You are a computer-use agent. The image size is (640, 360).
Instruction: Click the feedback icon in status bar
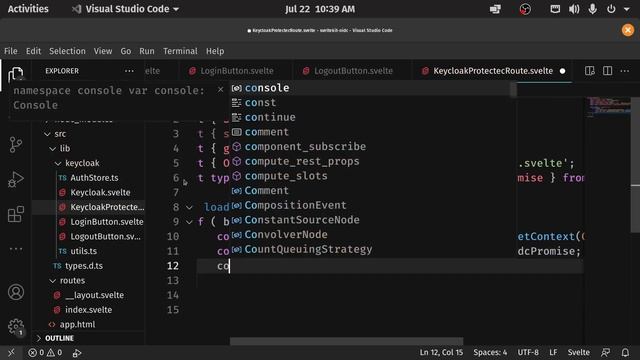(605, 352)
